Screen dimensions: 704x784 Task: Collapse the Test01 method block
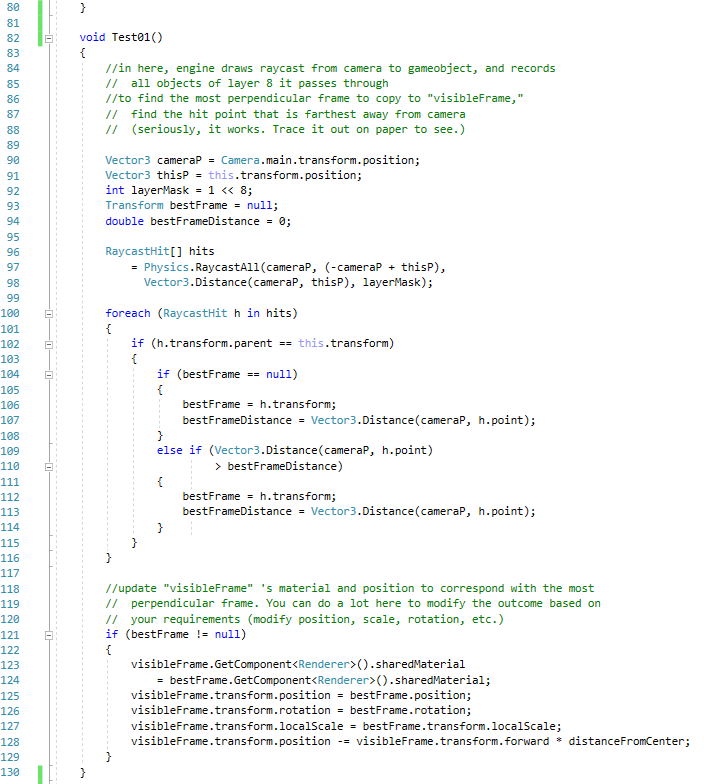tap(48, 38)
